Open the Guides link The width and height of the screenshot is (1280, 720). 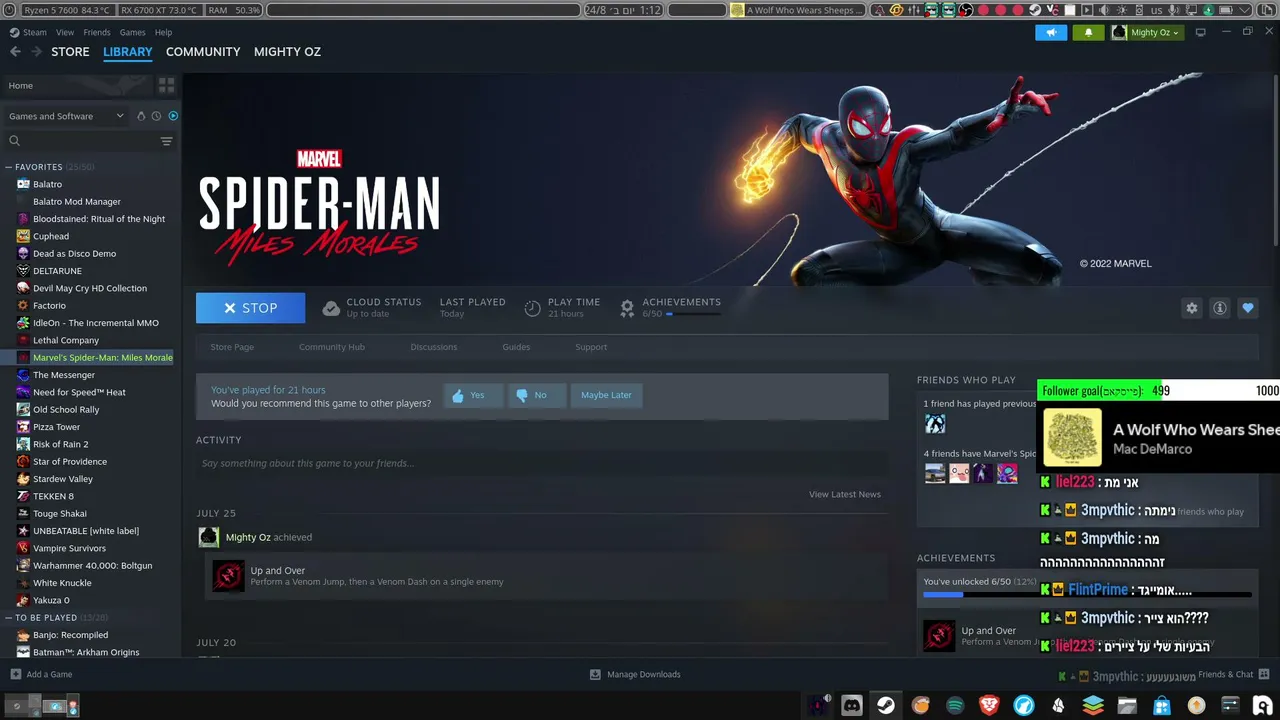[516, 347]
